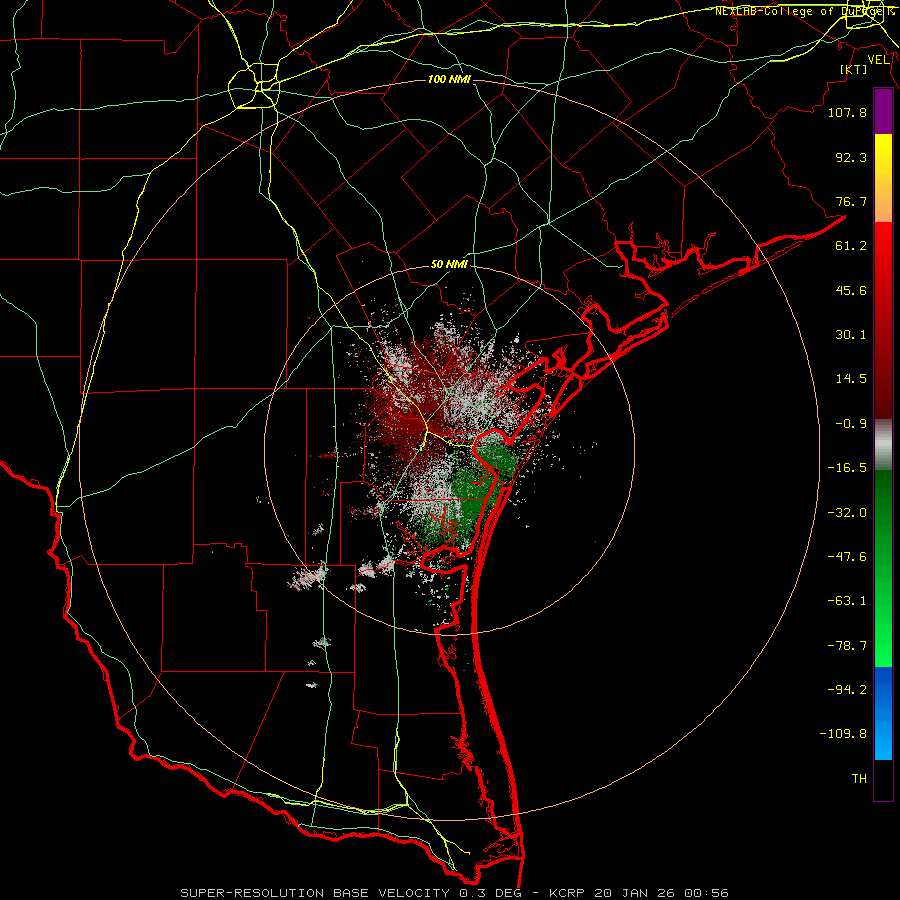Click the '-0.9' legend value
The height and width of the screenshot is (900, 900).
(x=851, y=424)
